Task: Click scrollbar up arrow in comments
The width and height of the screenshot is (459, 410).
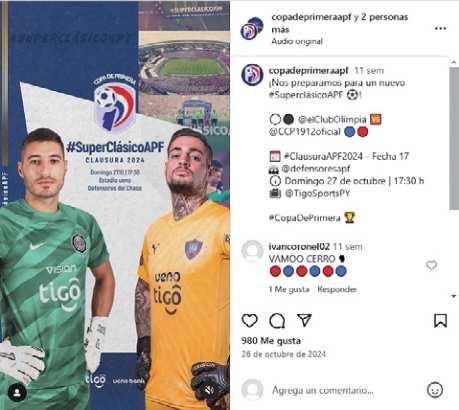Action: click(x=453, y=62)
